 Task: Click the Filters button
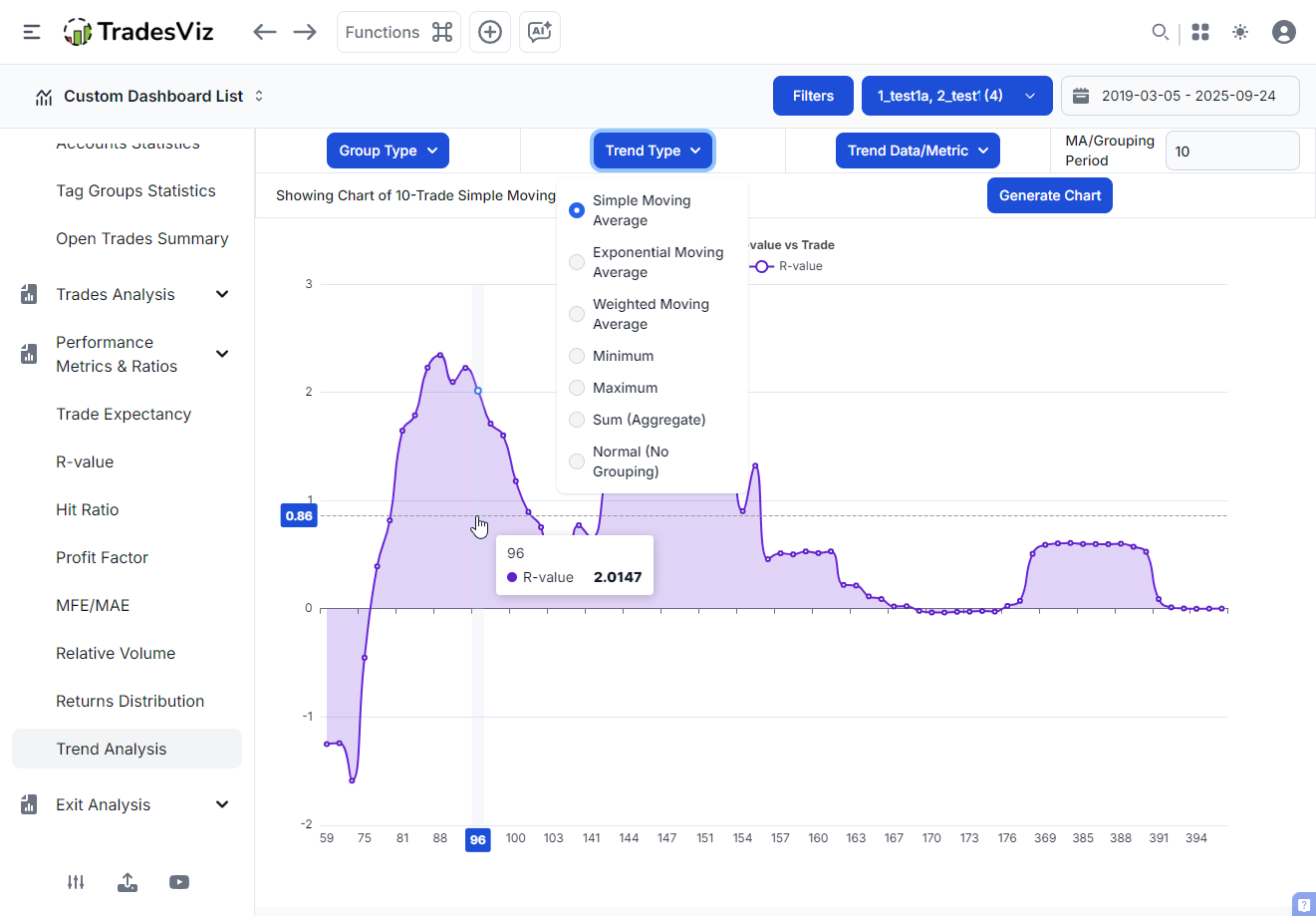[813, 96]
